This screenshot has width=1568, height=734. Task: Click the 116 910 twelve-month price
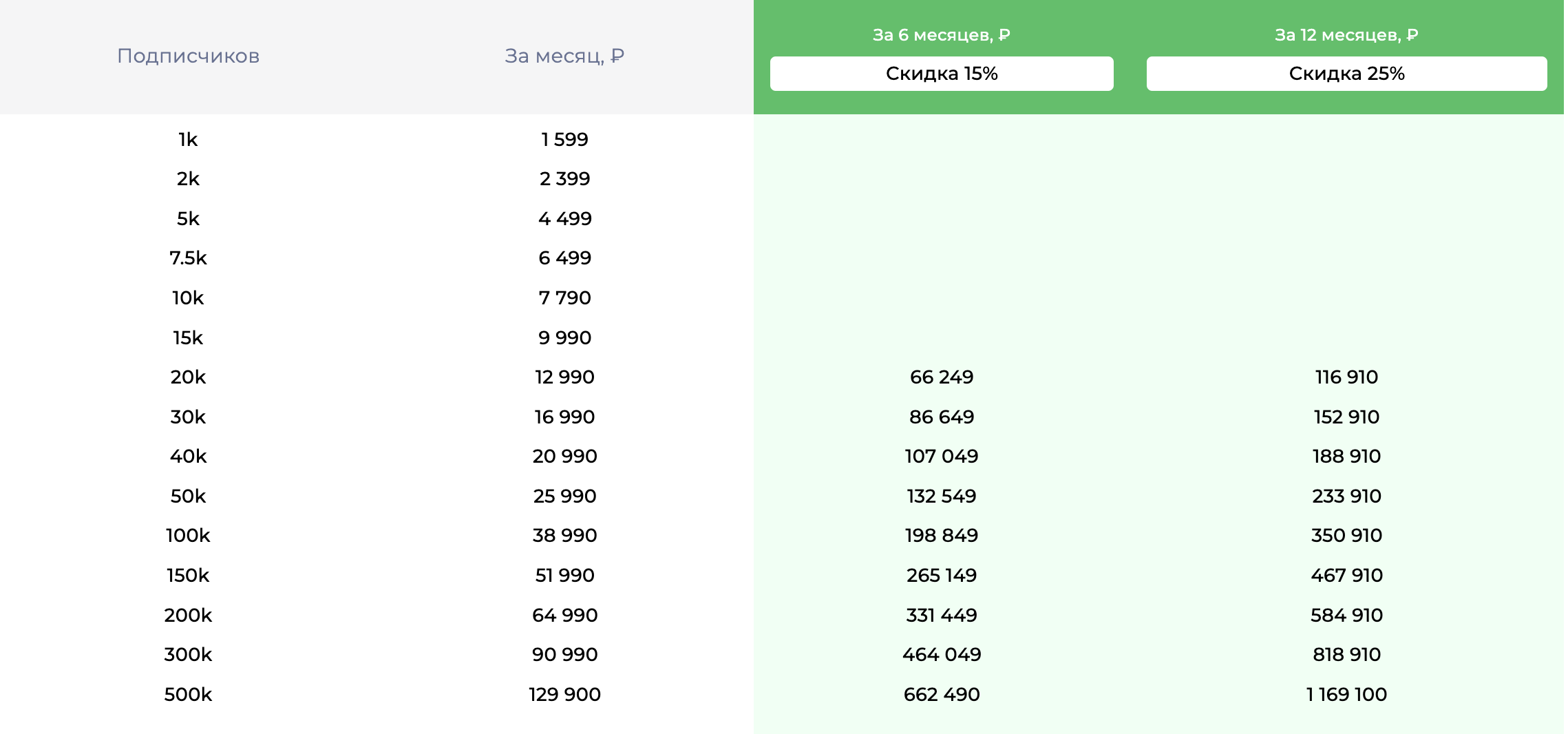click(1346, 377)
